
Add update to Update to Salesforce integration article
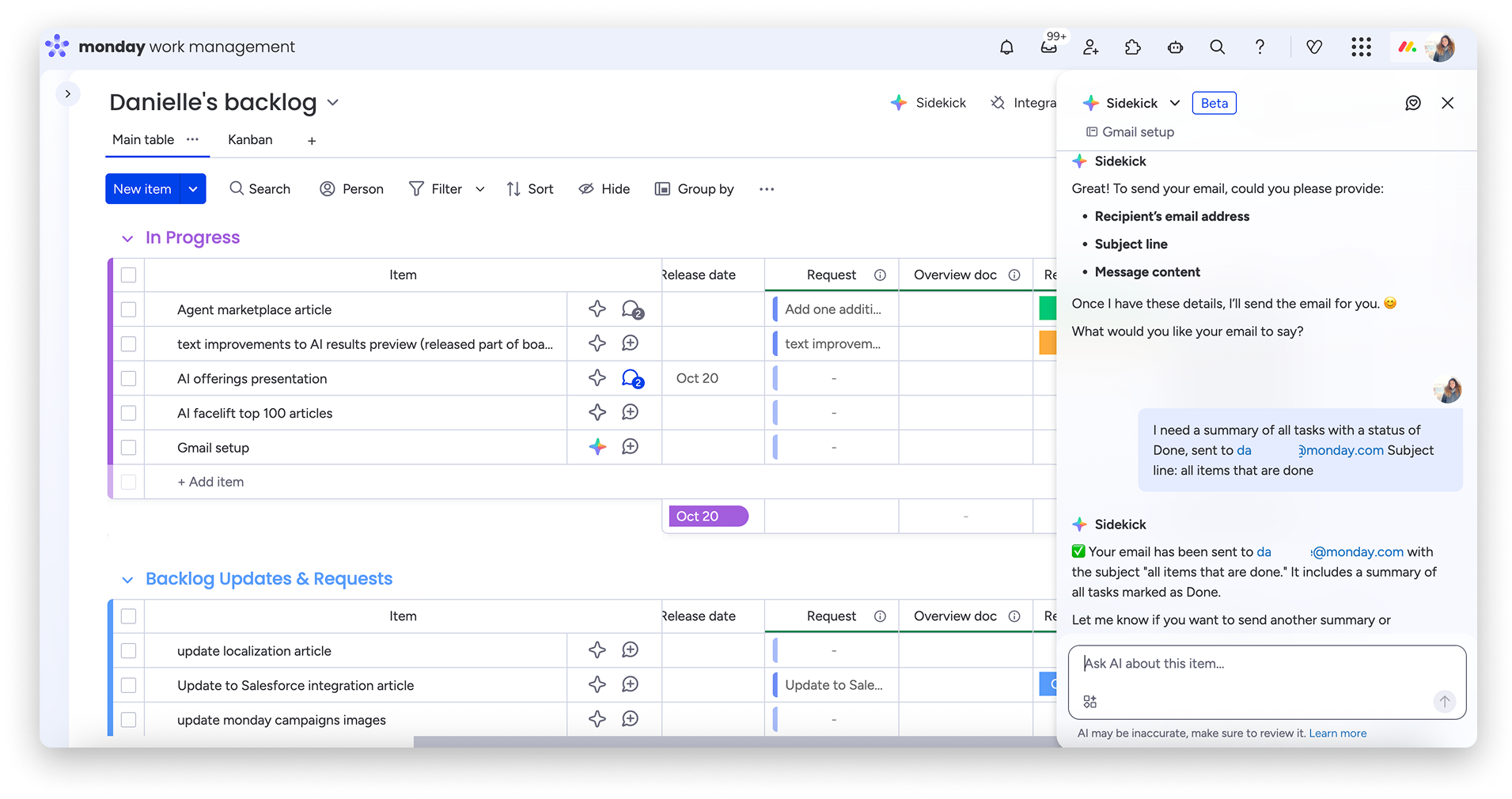[x=631, y=684]
